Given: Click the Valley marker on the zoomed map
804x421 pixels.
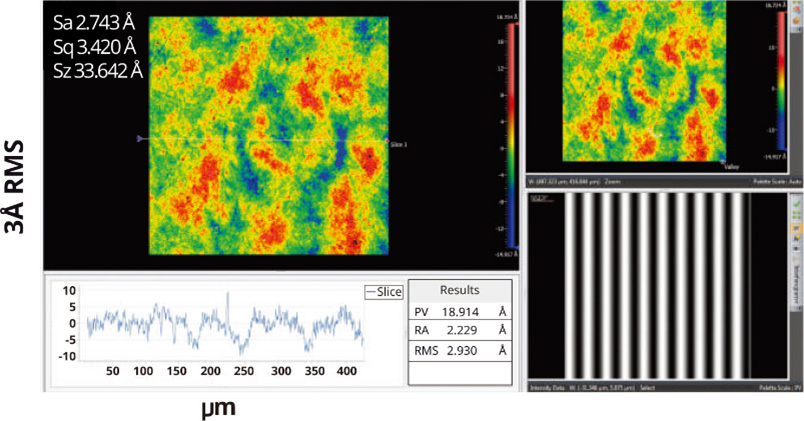Looking at the screenshot, I should tap(723, 162).
